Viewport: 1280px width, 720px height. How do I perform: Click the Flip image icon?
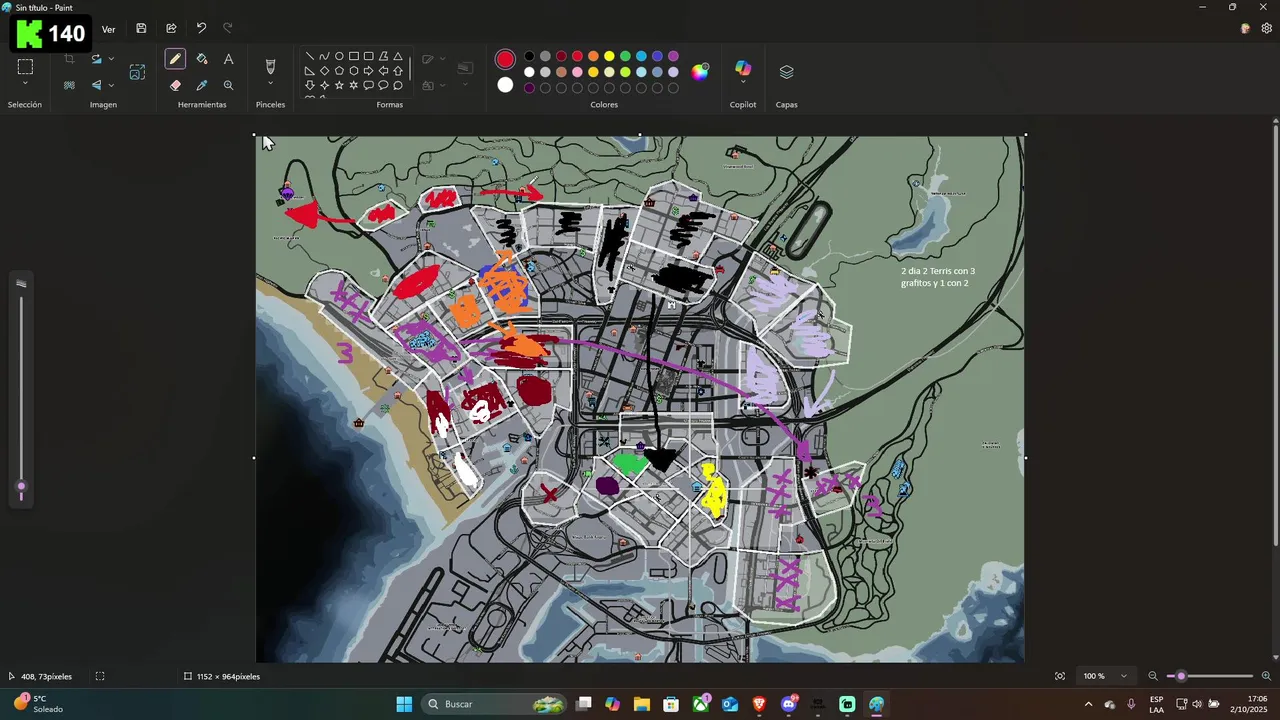[96, 85]
